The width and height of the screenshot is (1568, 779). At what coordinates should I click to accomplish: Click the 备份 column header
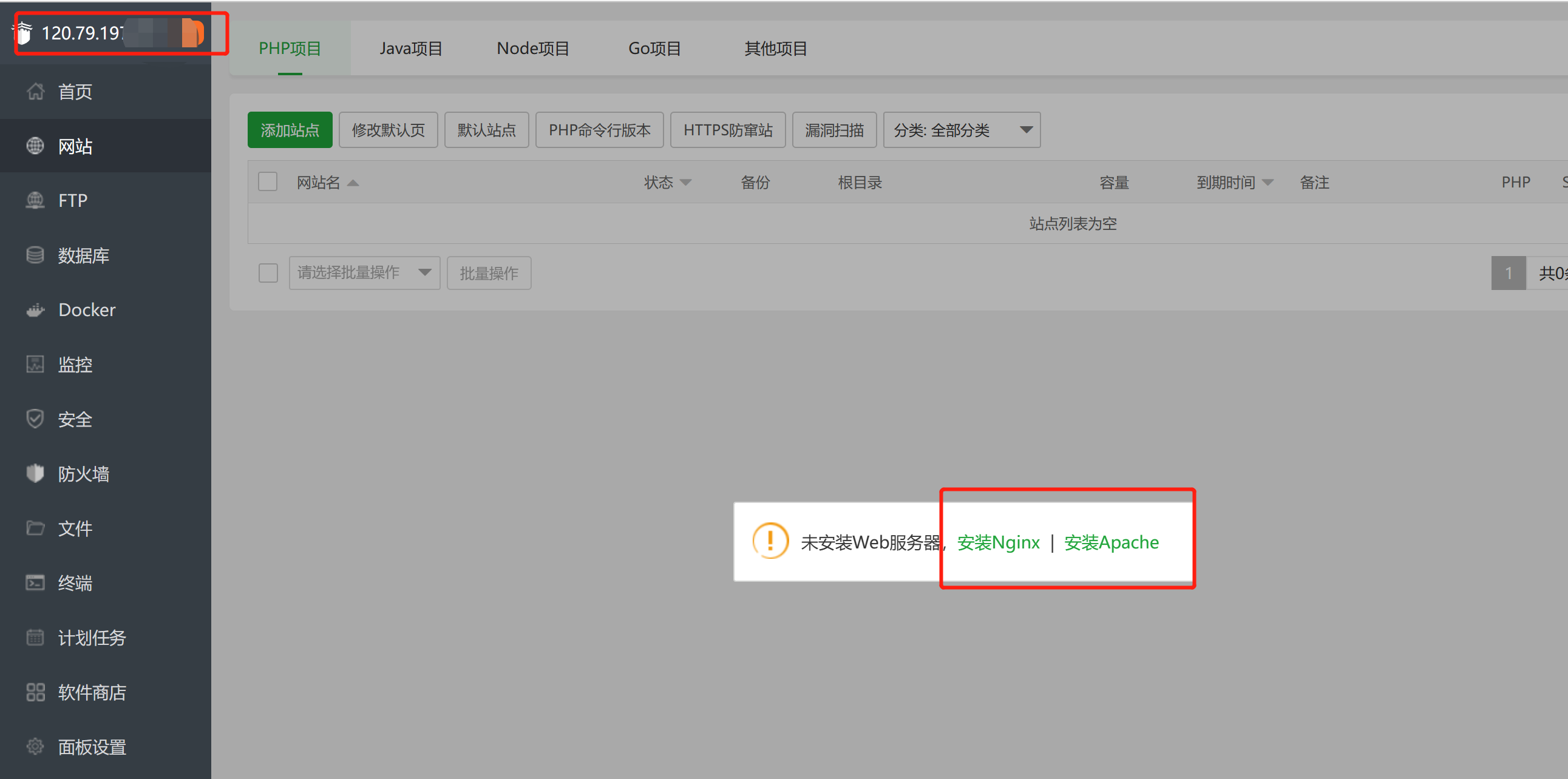[755, 183]
